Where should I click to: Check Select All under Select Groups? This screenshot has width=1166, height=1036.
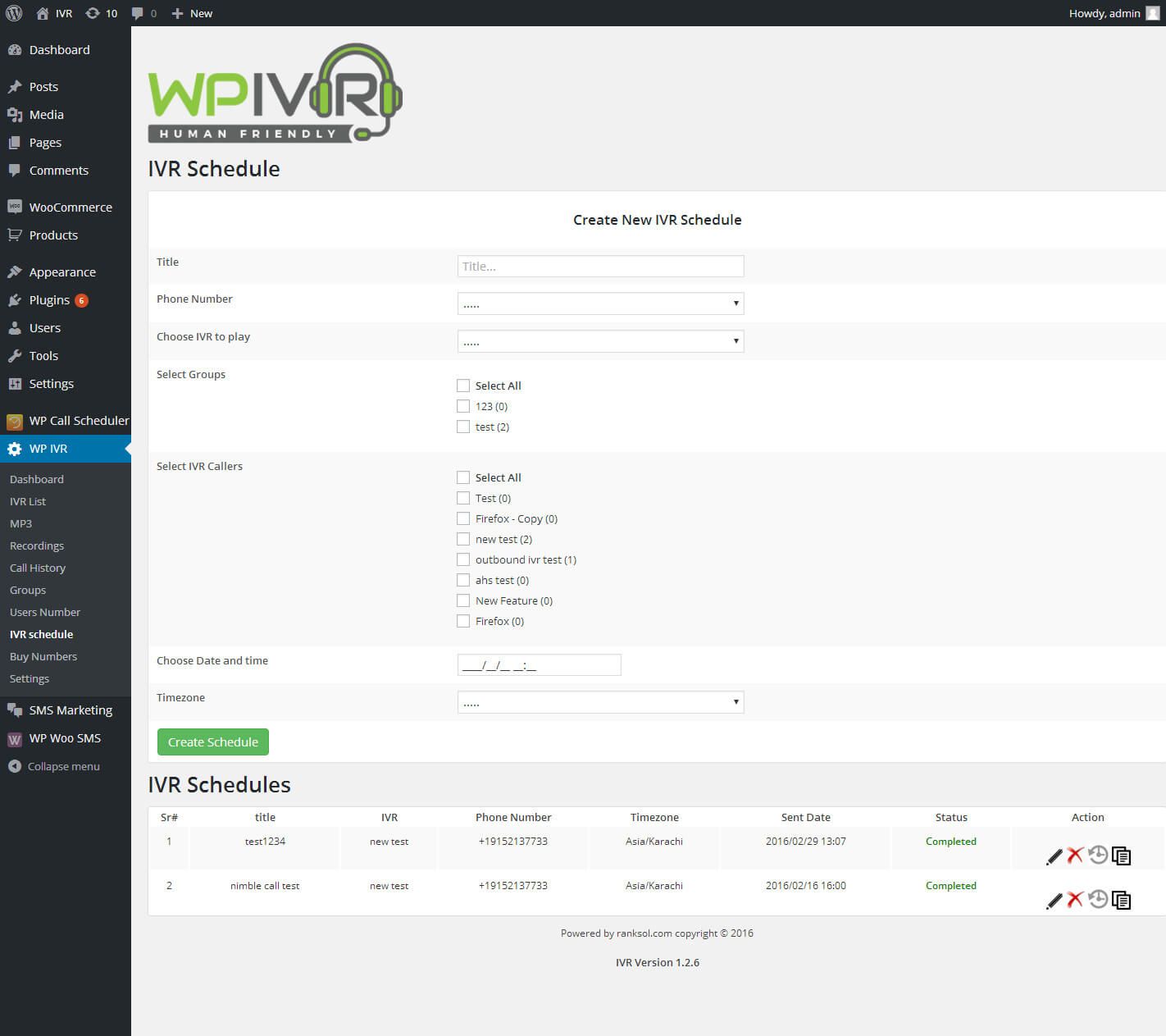(x=463, y=386)
